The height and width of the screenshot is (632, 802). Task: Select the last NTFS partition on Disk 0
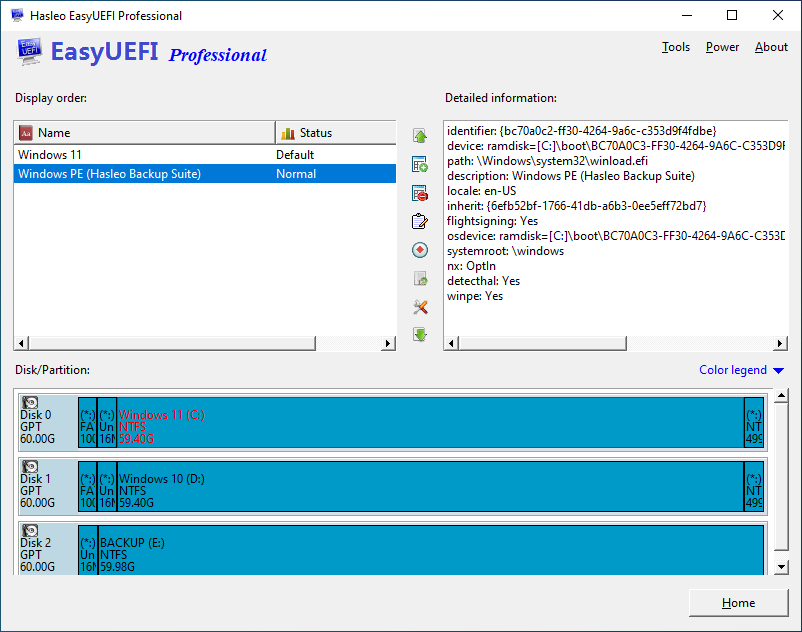[754, 423]
